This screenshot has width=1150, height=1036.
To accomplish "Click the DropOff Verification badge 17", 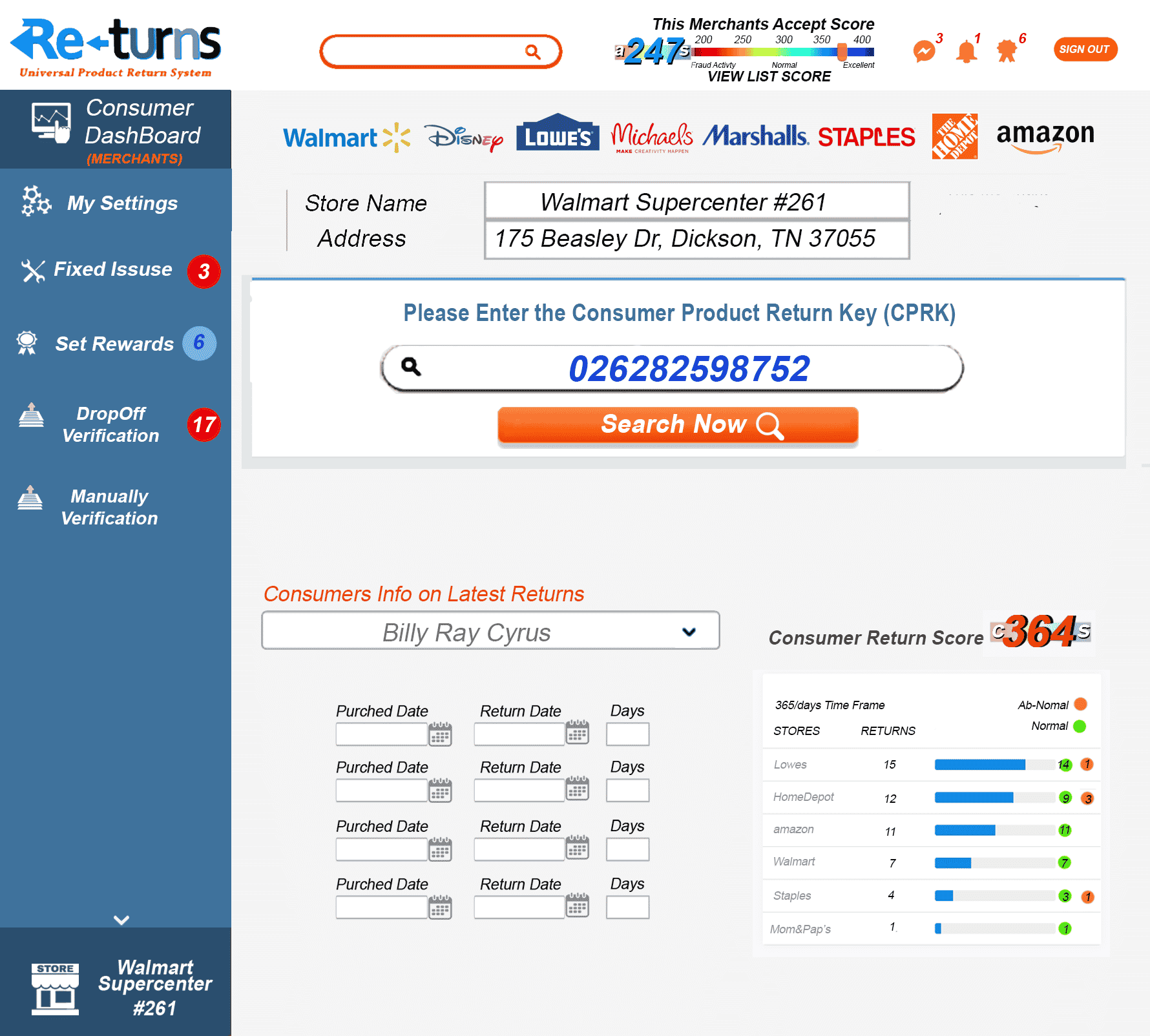I will (204, 424).
